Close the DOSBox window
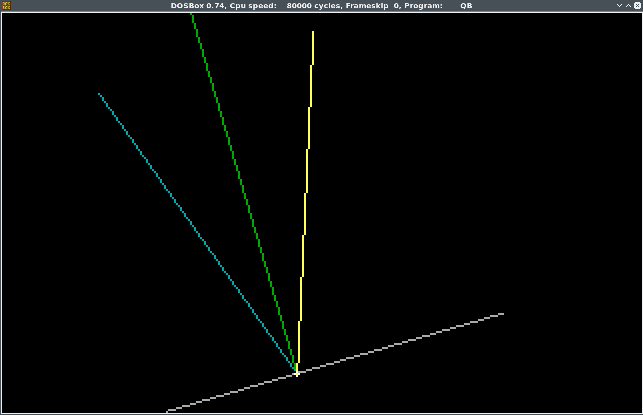The width and height of the screenshot is (643, 415). pos(636,5)
